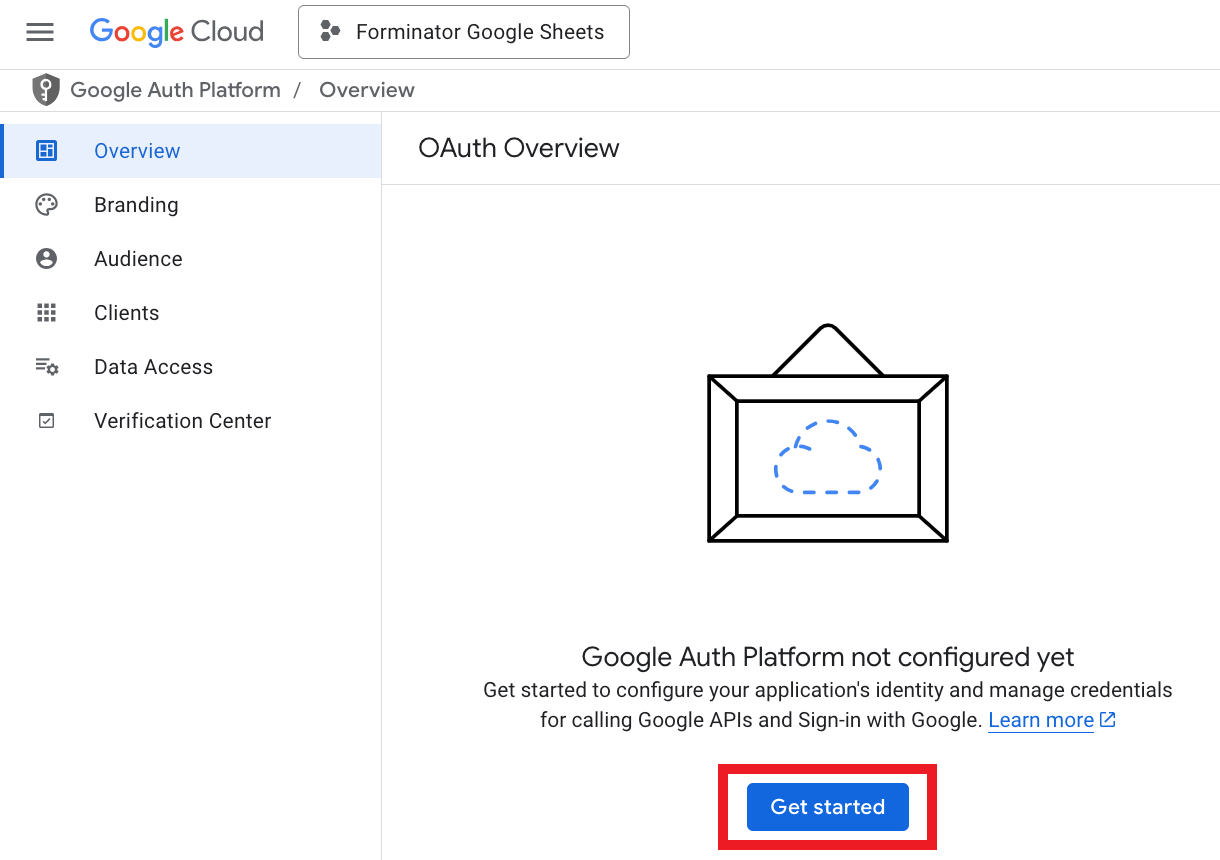The image size is (1220, 860).
Task: Open the Clients section
Action: point(192,313)
